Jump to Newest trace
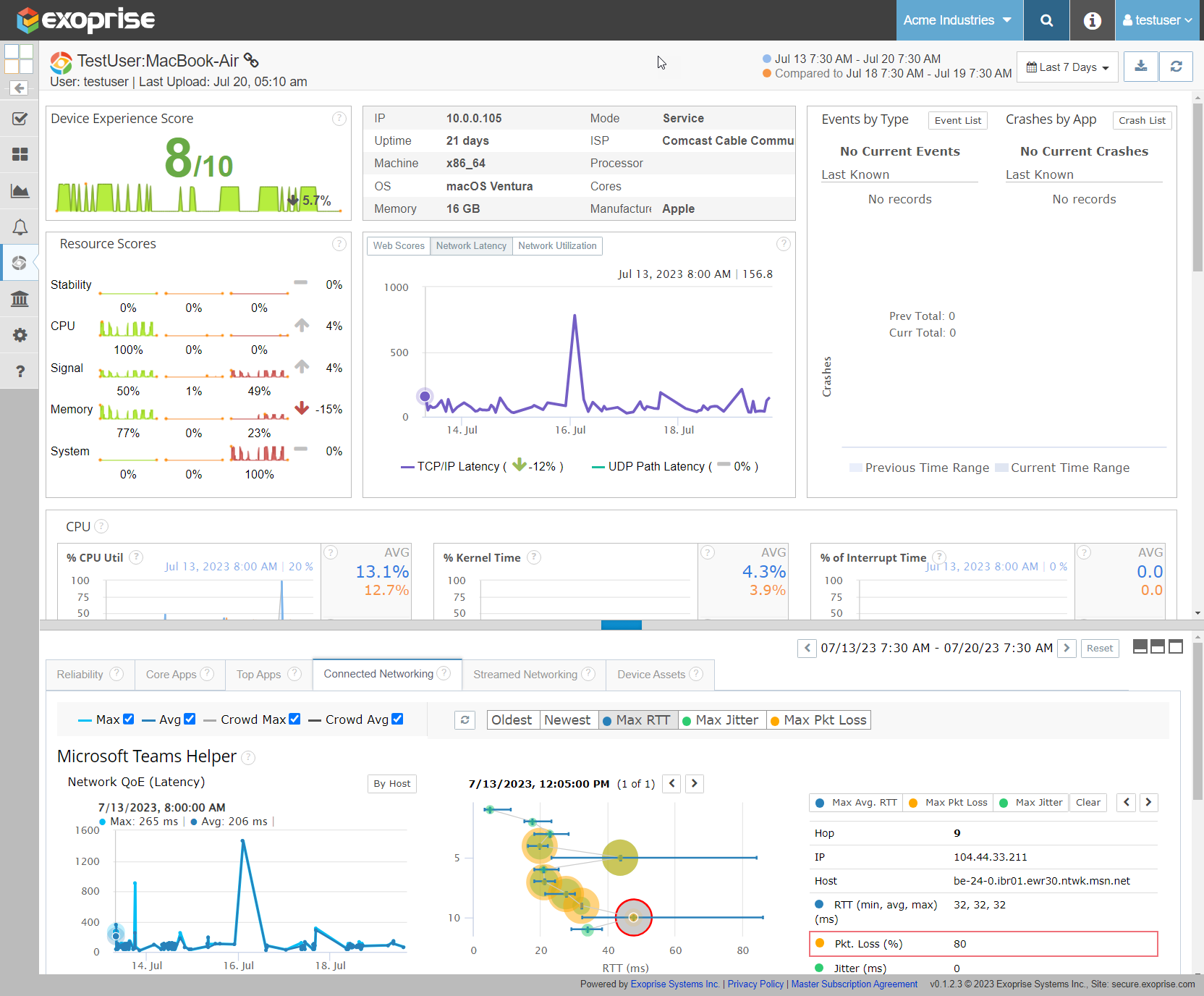The height and width of the screenshot is (996, 1204). [567, 720]
